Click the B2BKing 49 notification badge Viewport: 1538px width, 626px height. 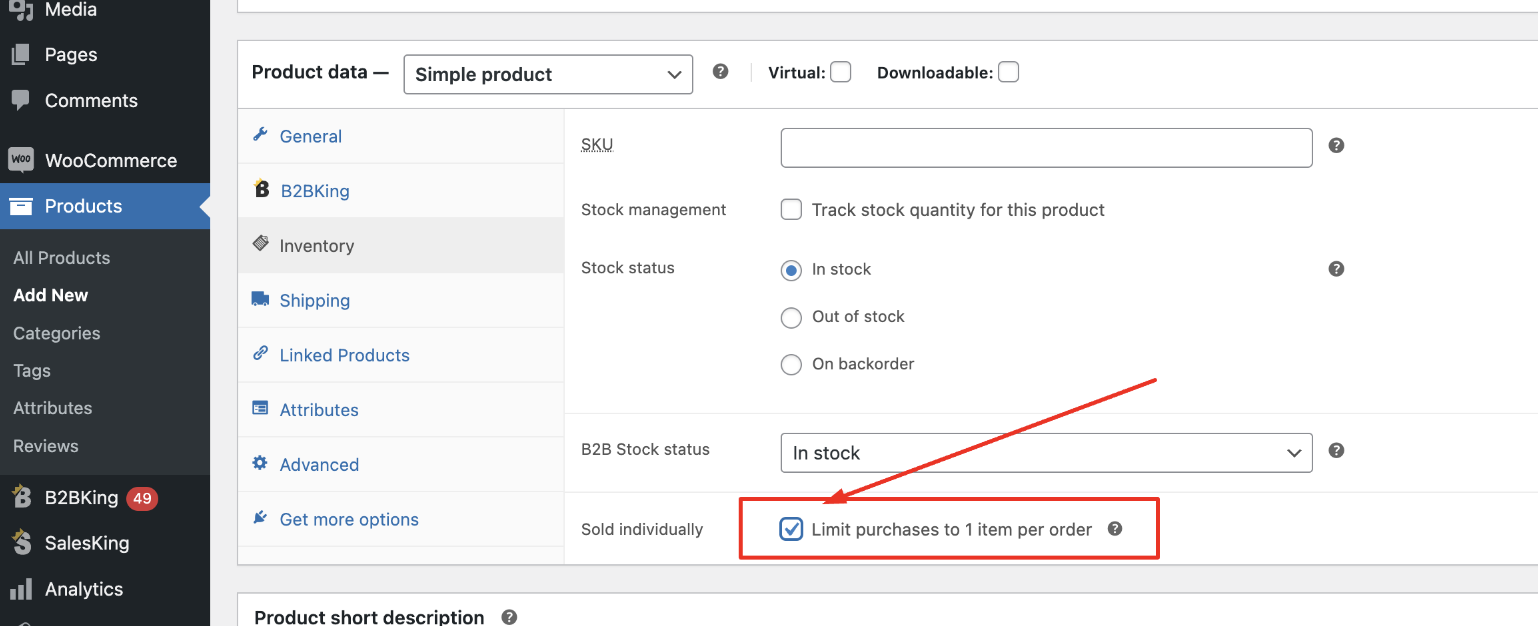(142, 498)
